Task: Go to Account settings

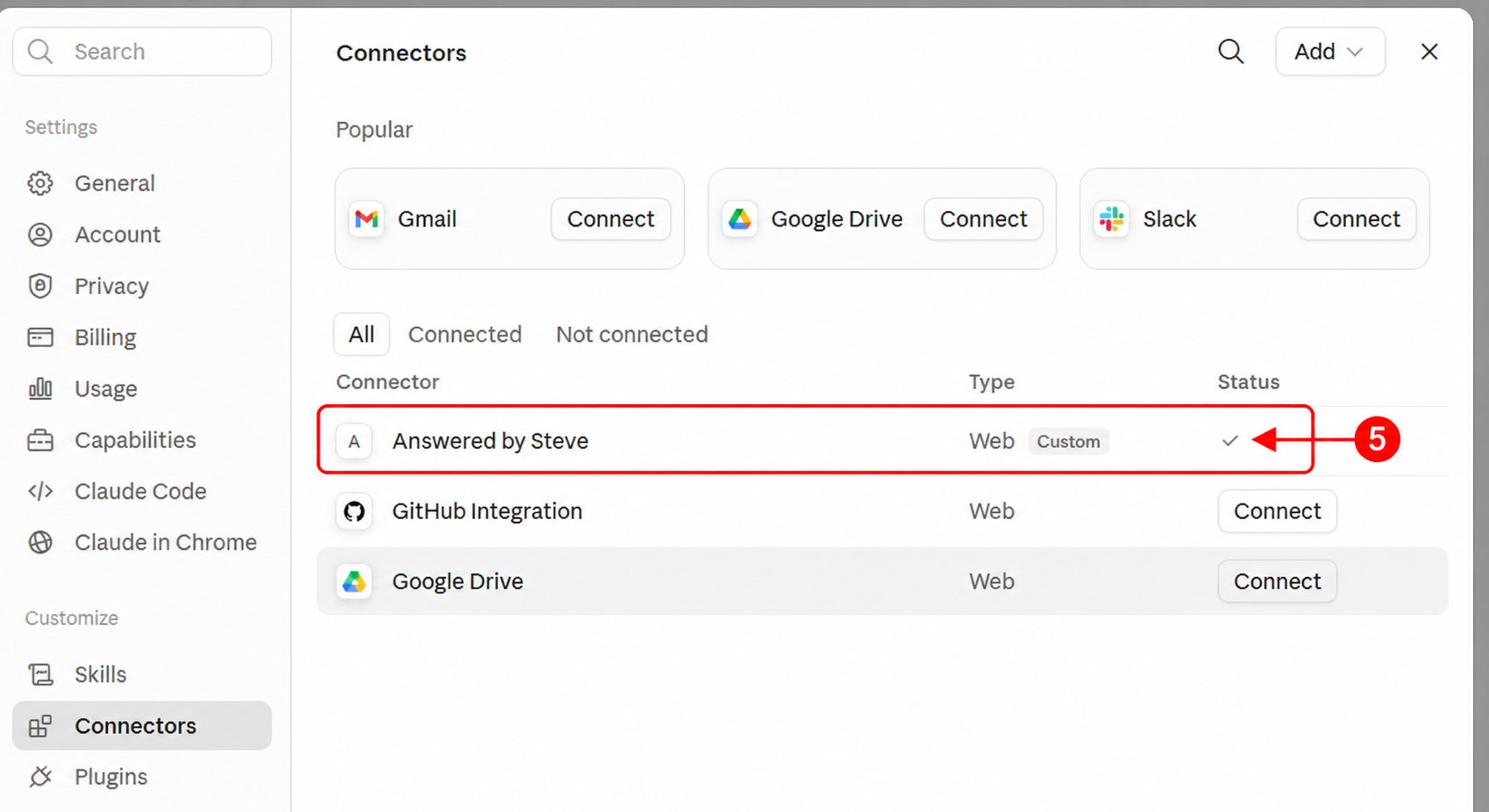Action: tap(142, 235)
